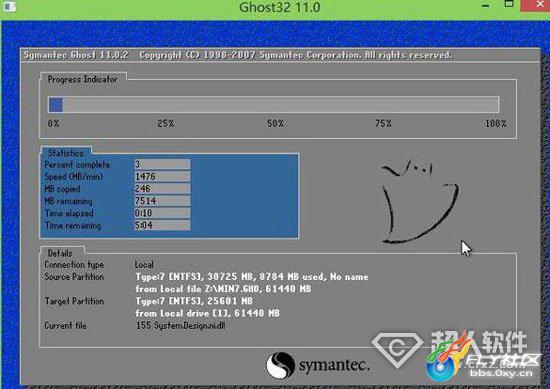Click the Time remaining value field
Screen dimensions: 550x389
point(162,225)
